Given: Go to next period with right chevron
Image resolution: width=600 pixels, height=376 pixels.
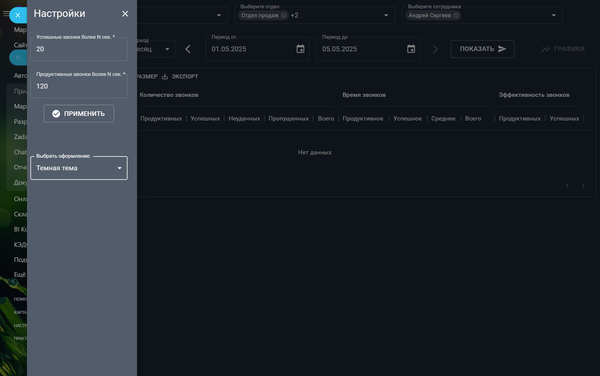Looking at the screenshot, I should click(435, 49).
